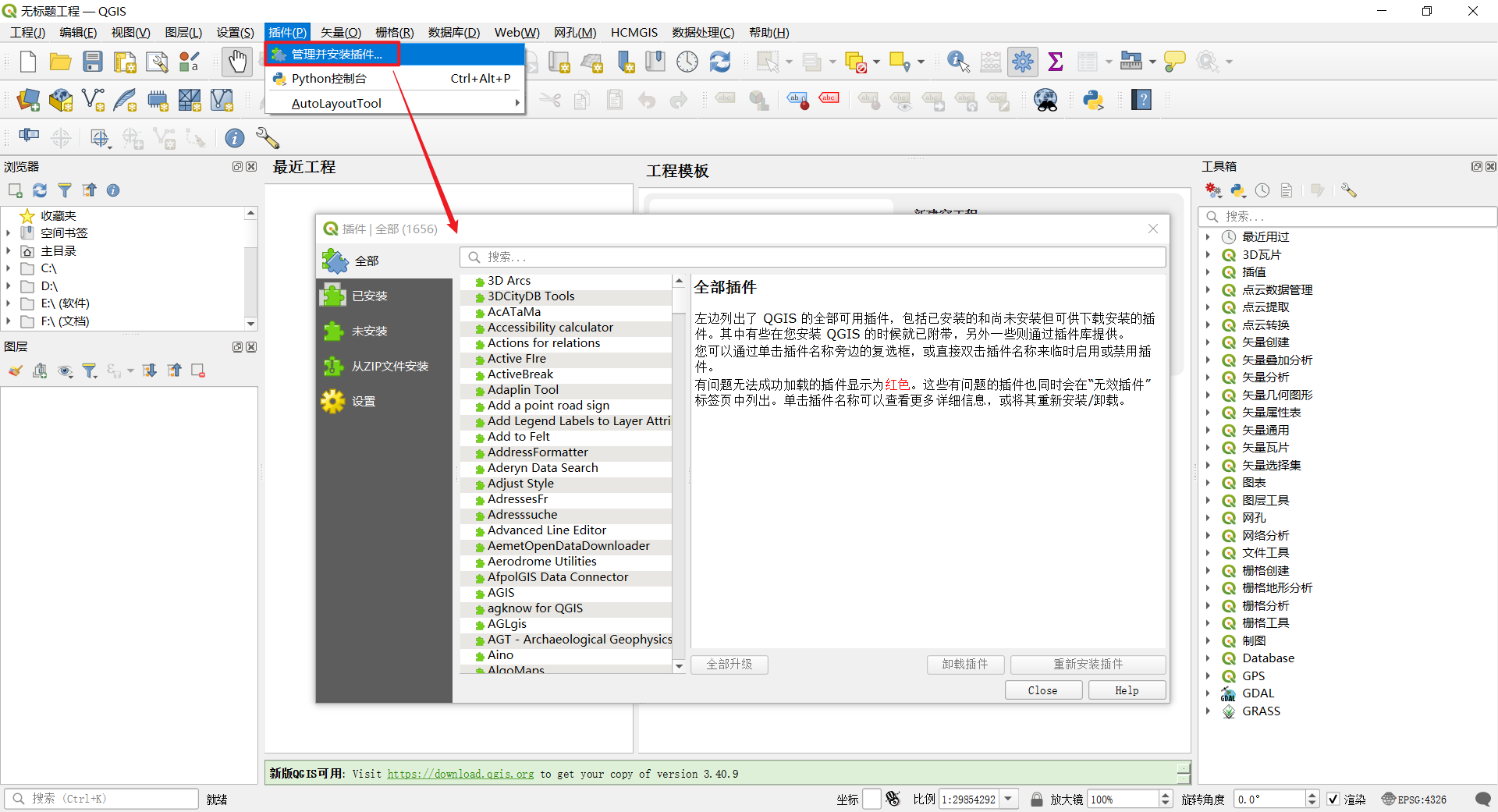Click the blue Help question mark icon
1498x812 pixels.
pos(1141,100)
